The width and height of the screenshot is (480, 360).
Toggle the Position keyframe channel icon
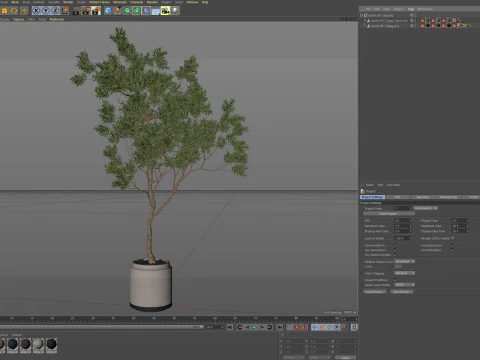point(315,327)
